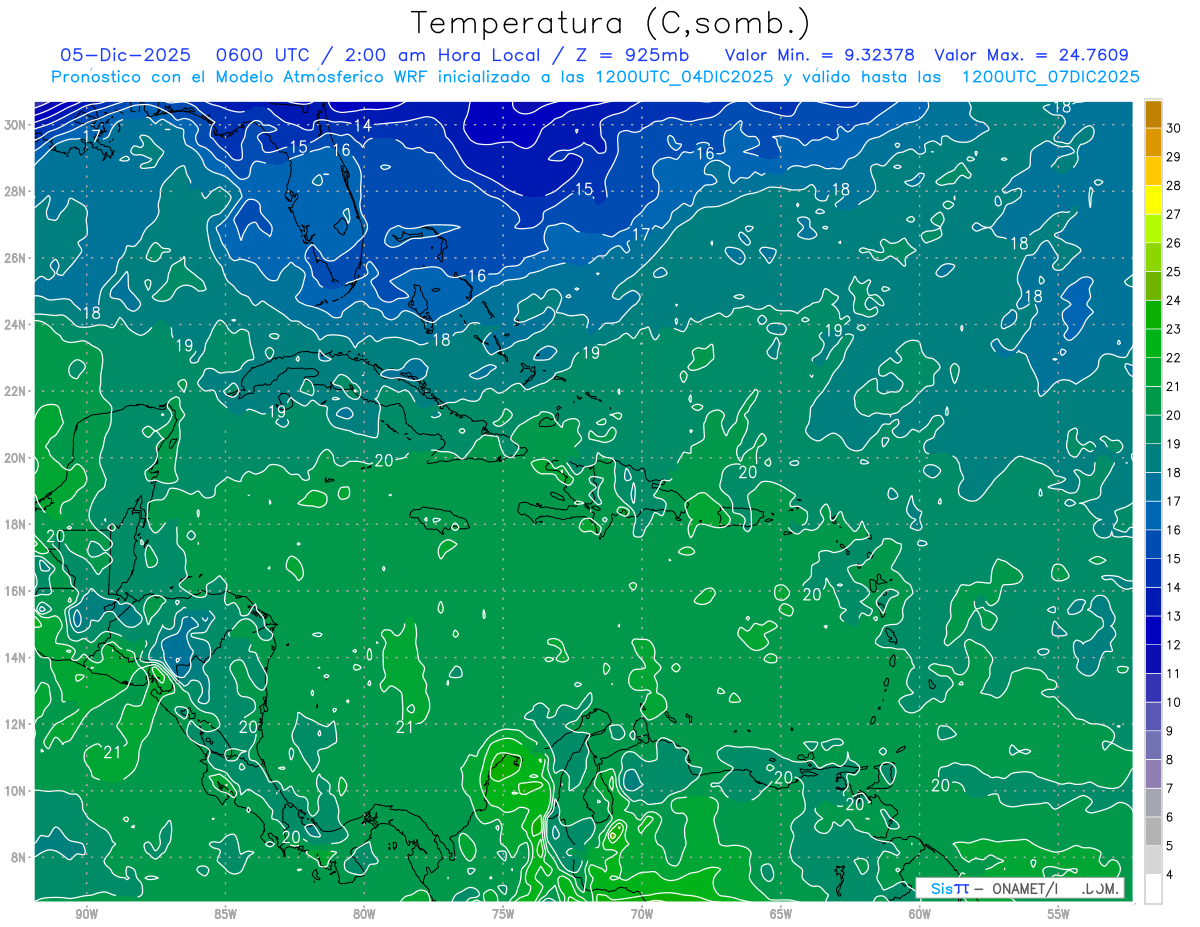Click initialization time '1200UTC_04DIC2025'
This screenshot has width=1200, height=927.
tap(683, 77)
